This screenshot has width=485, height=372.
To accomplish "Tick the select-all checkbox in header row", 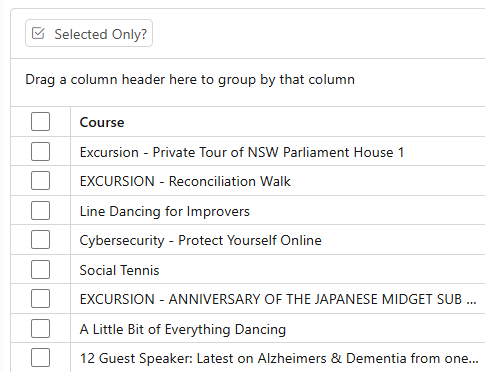I will (x=40, y=122).
